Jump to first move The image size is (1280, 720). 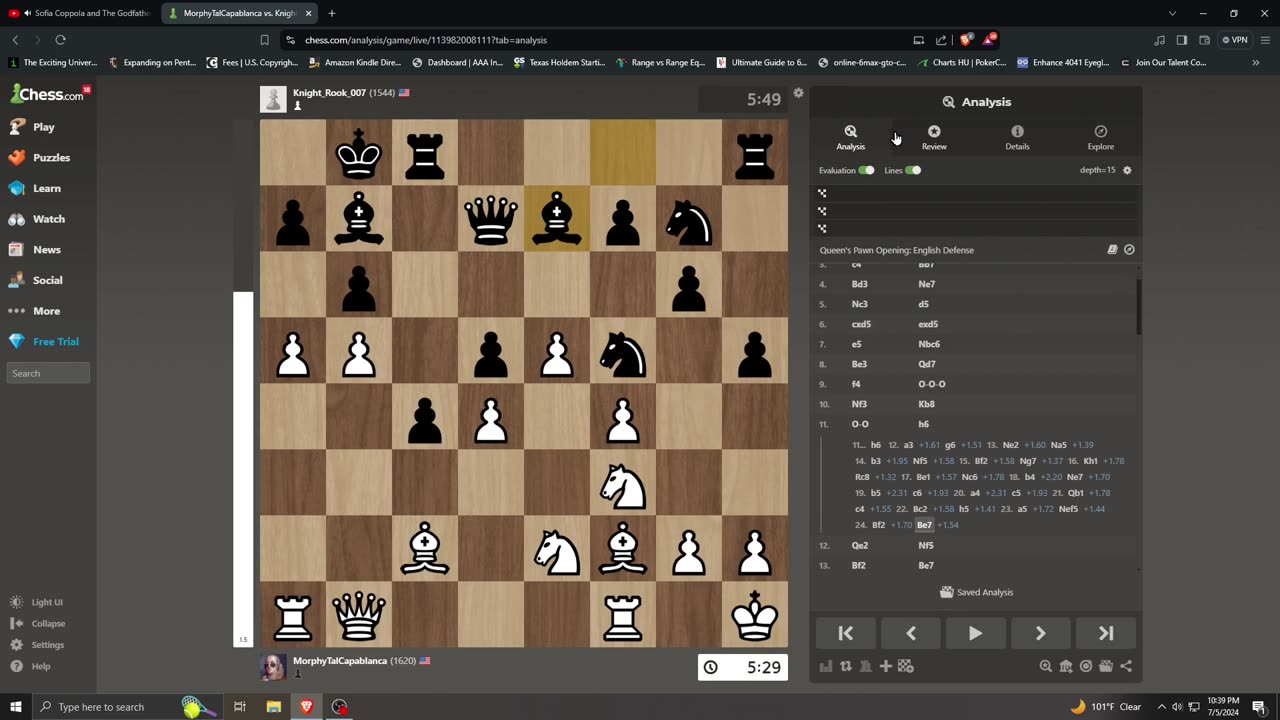pos(845,633)
